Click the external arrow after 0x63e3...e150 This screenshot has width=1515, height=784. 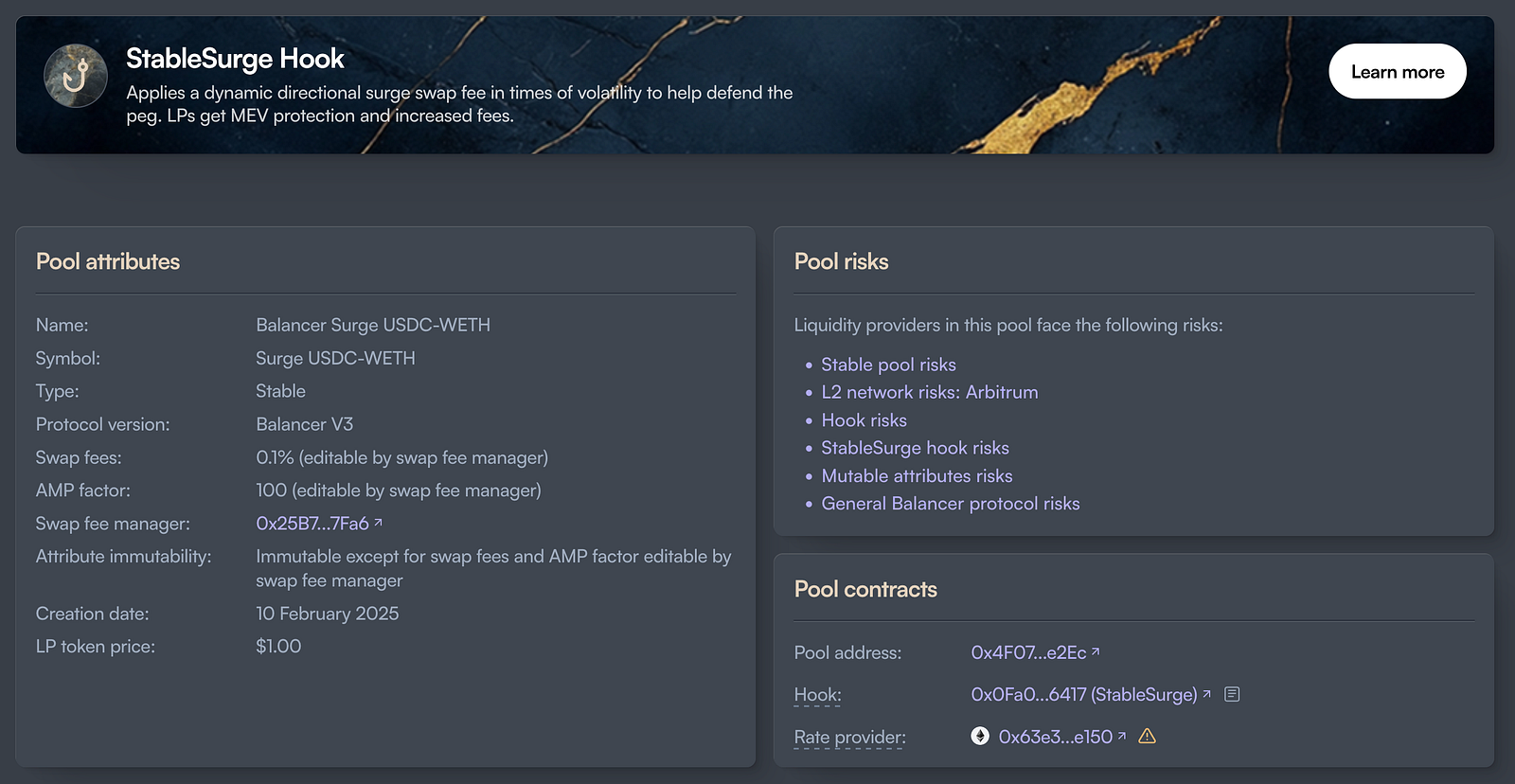1122,735
